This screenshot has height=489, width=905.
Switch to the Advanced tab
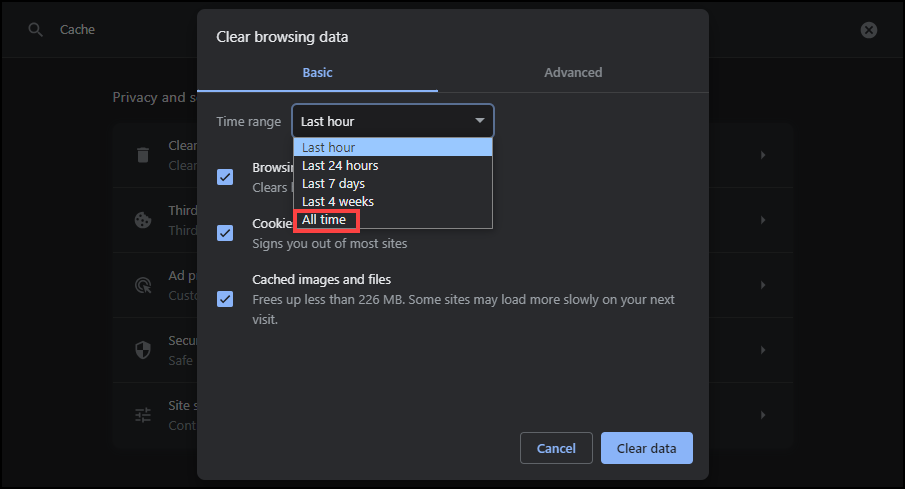pyautogui.click(x=573, y=73)
